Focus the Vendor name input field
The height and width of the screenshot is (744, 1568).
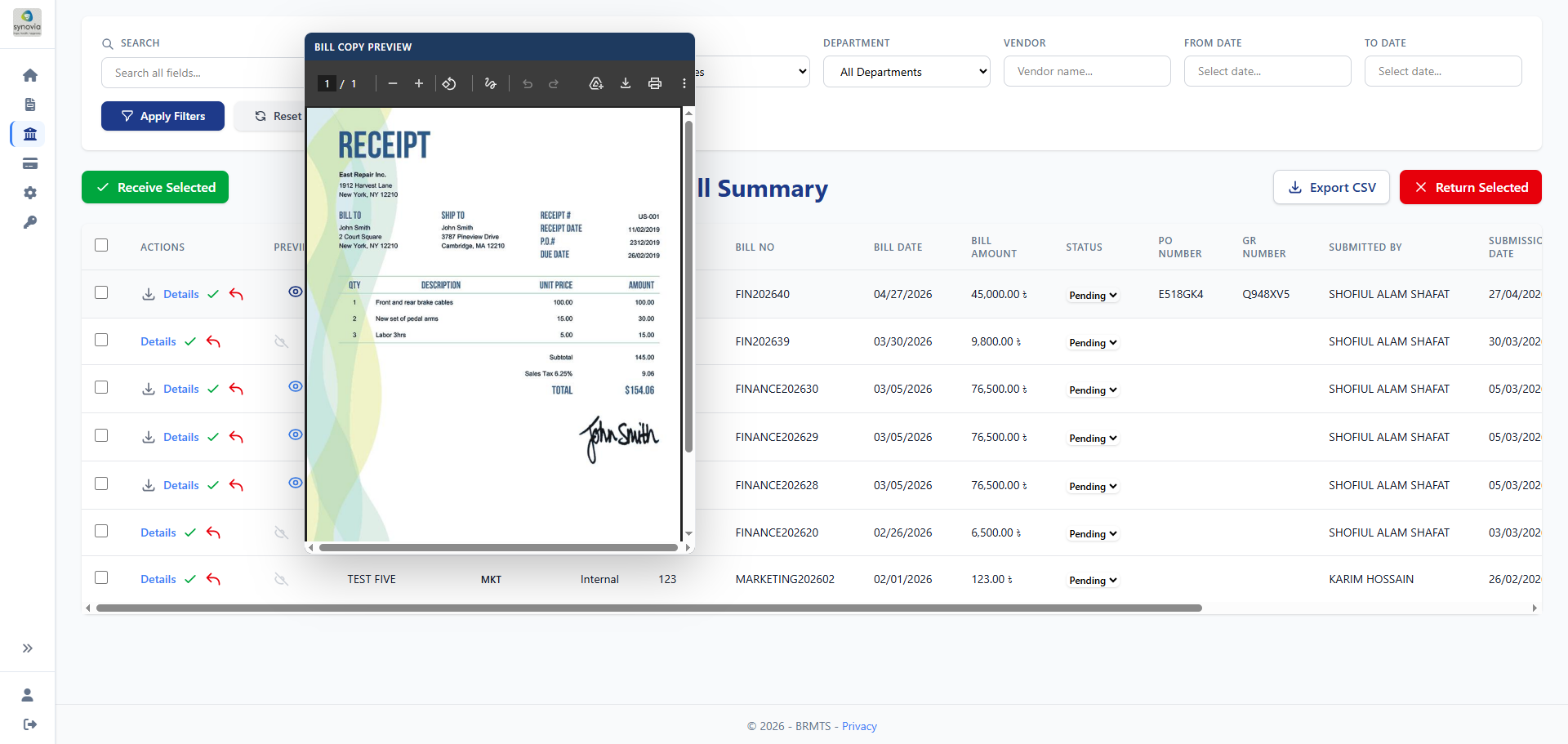pyautogui.click(x=1087, y=71)
